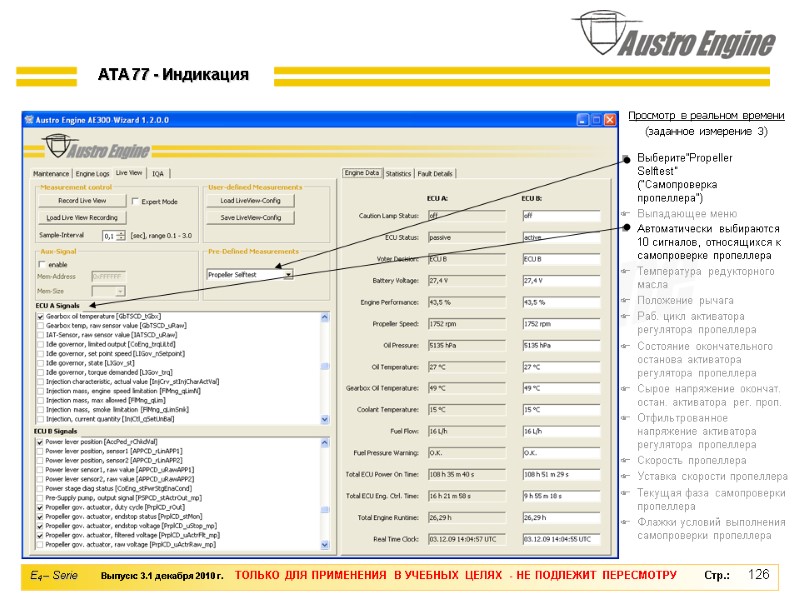Click the Mem-Address input field

click(108, 277)
